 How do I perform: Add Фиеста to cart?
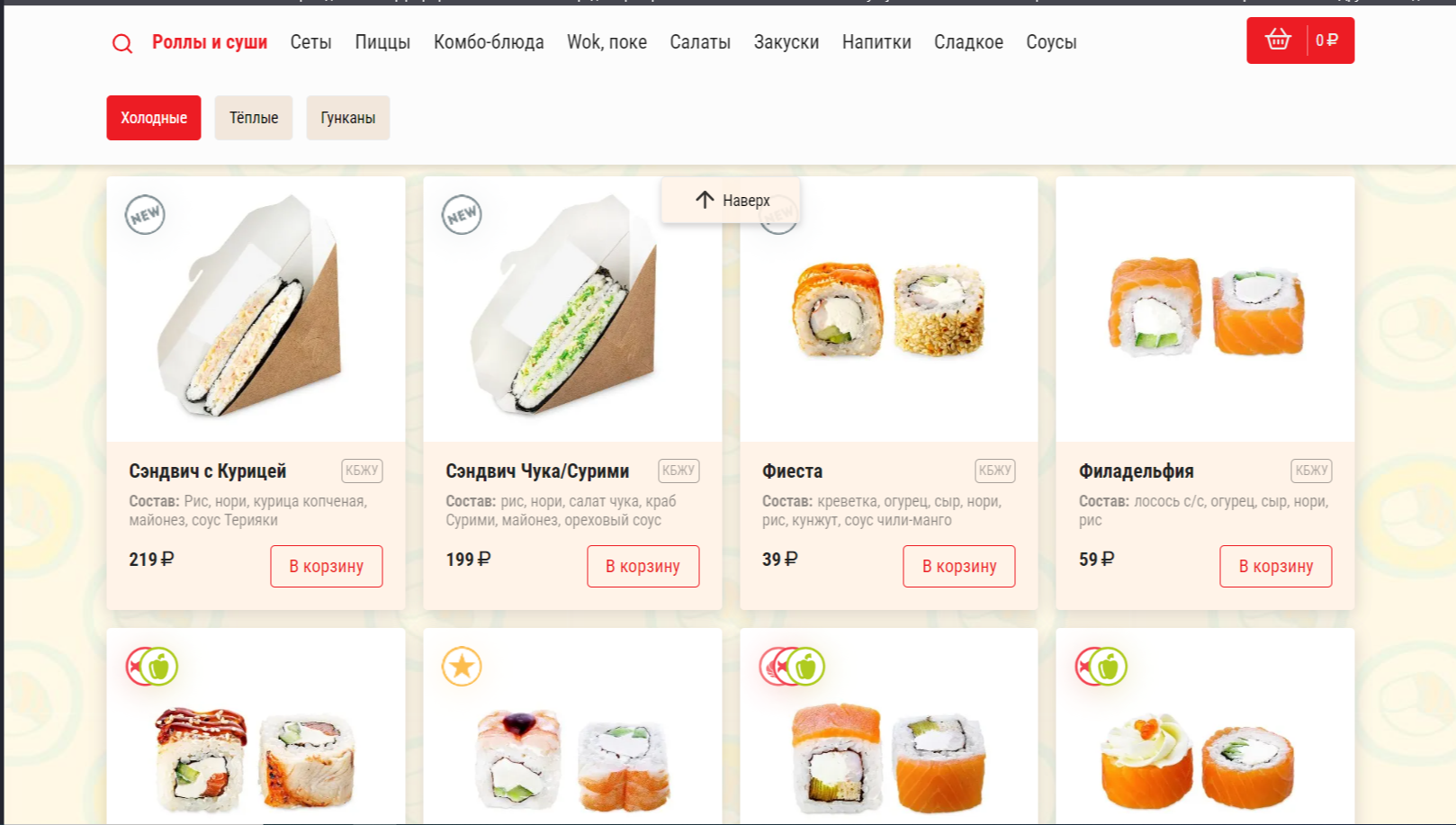[959, 566]
